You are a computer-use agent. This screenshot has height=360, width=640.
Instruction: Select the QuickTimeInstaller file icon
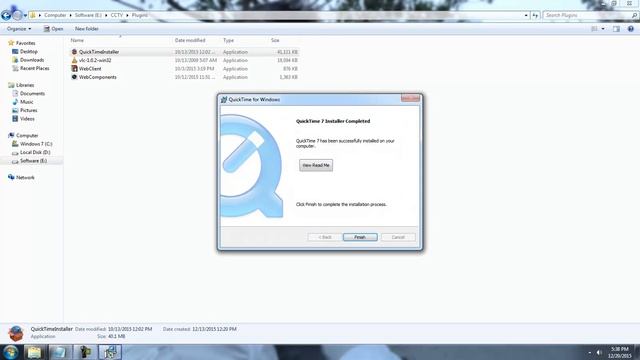point(74,52)
